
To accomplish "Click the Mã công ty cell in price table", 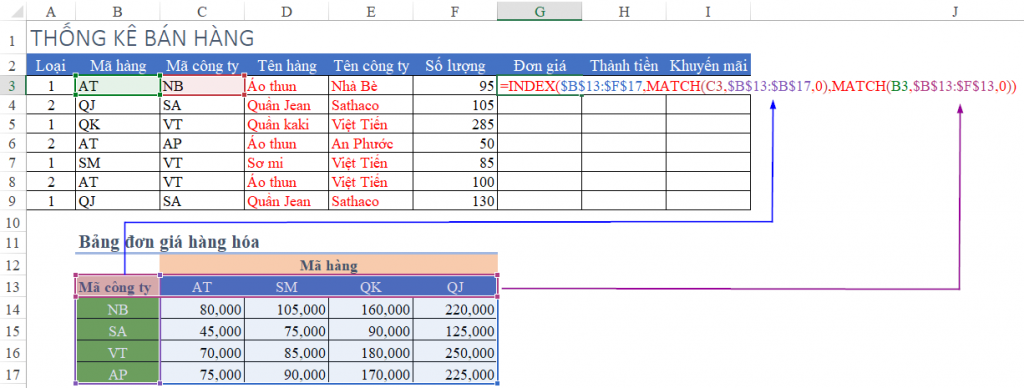I will pyautogui.click(x=118, y=287).
